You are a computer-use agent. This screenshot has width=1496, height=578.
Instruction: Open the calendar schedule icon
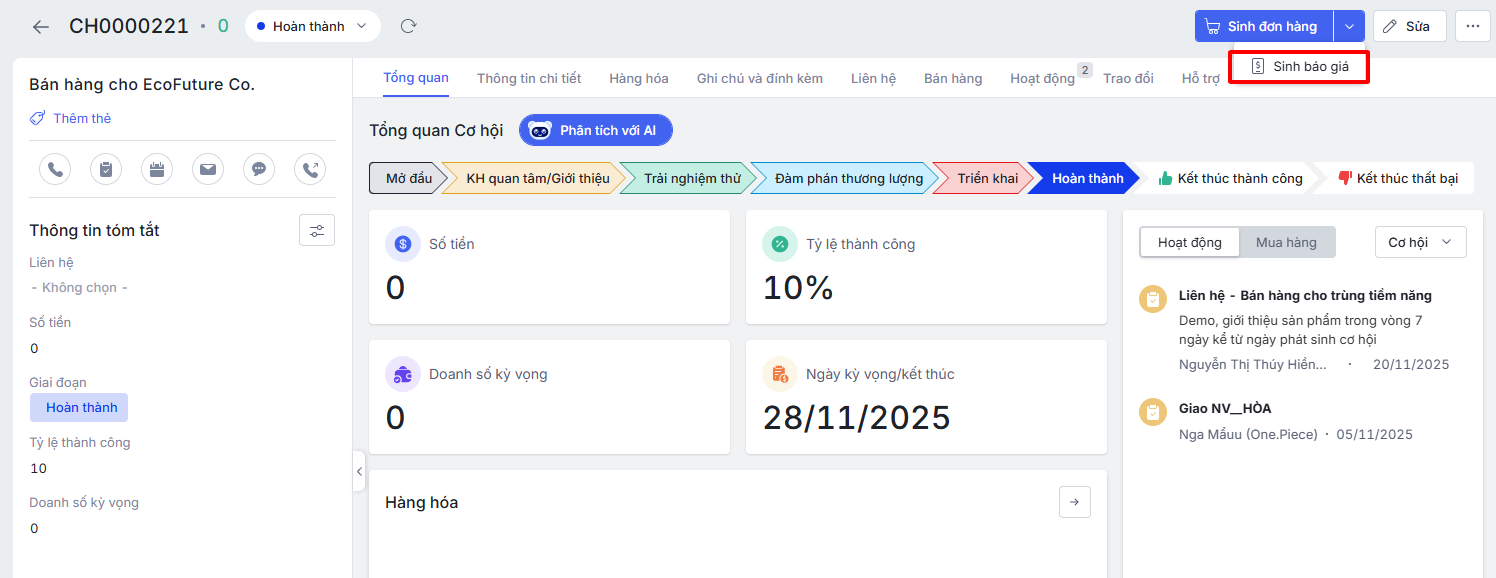point(157,169)
